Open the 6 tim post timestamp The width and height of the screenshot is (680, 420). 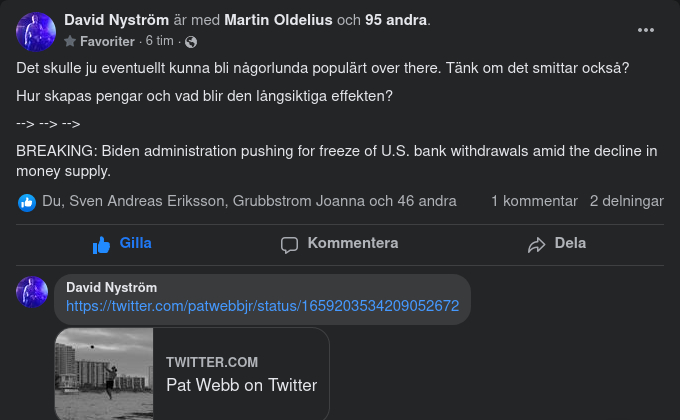pos(161,42)
